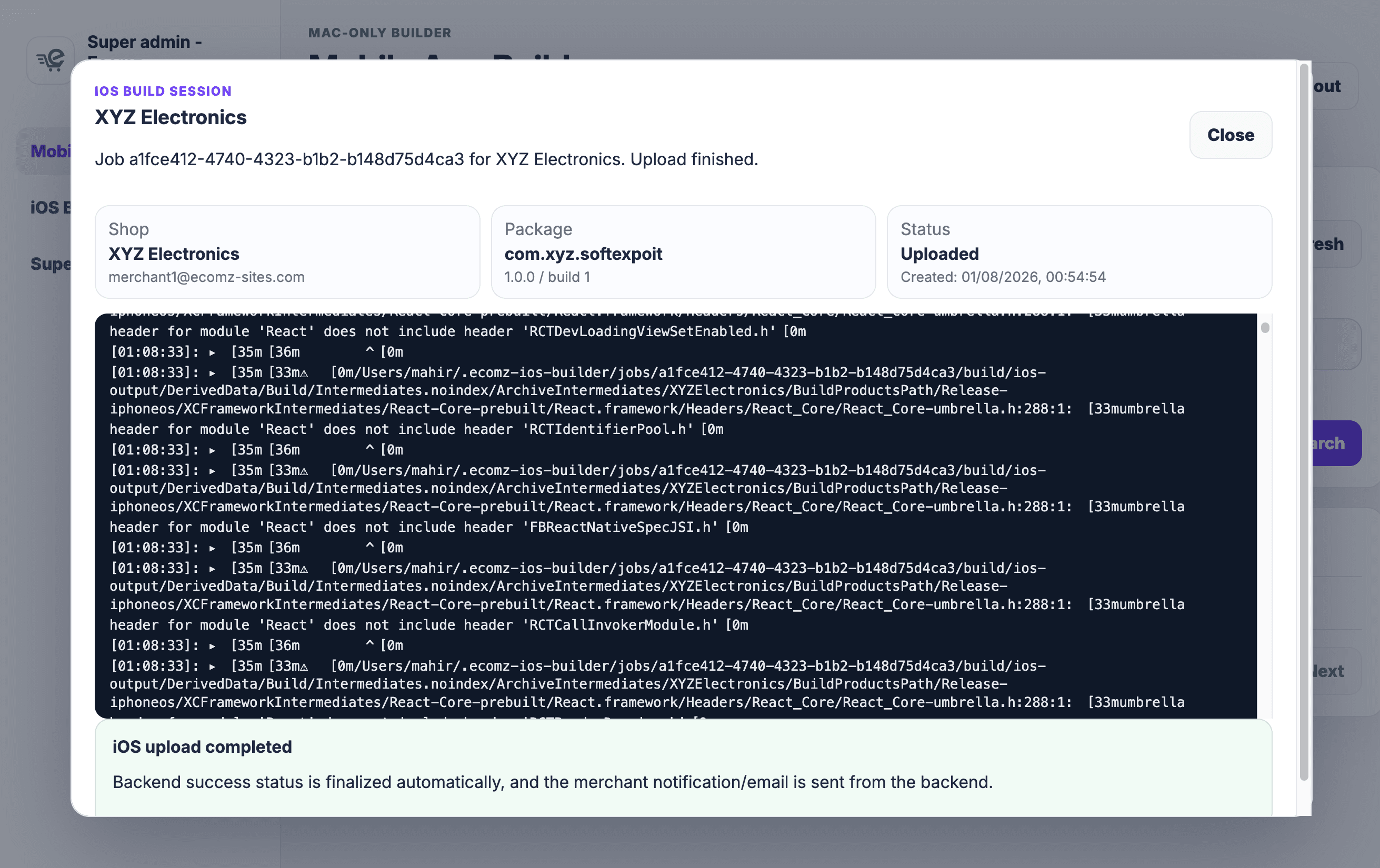Click the Package label in info card
The height and width of the screenshot is (868, 1380).
point(538,229)
